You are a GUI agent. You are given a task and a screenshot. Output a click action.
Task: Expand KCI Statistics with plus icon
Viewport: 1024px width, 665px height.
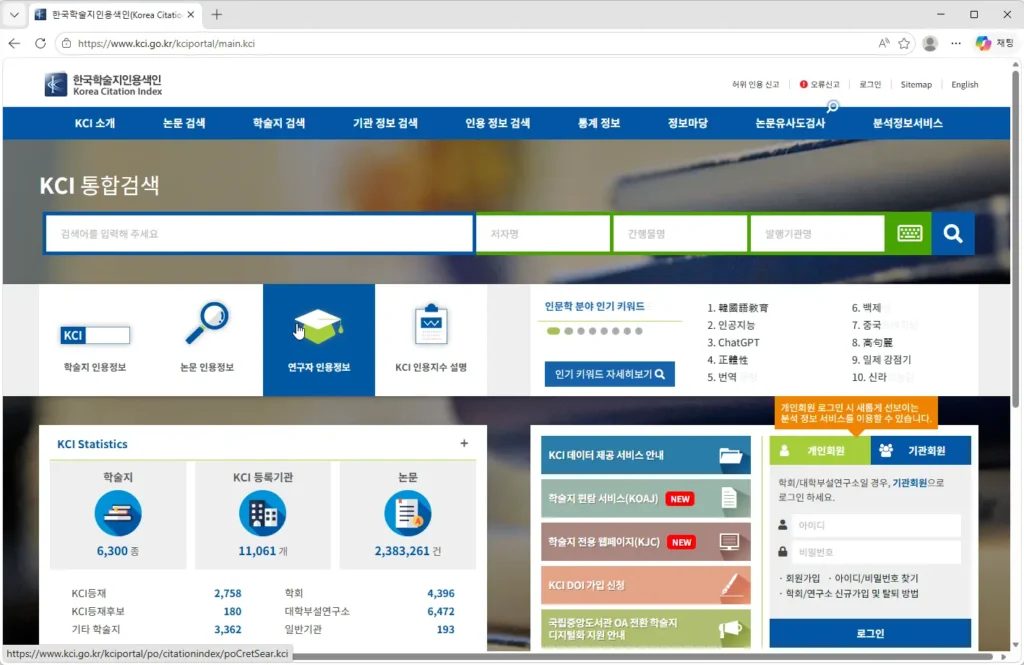pyautogui.click(x=464, y=444)
